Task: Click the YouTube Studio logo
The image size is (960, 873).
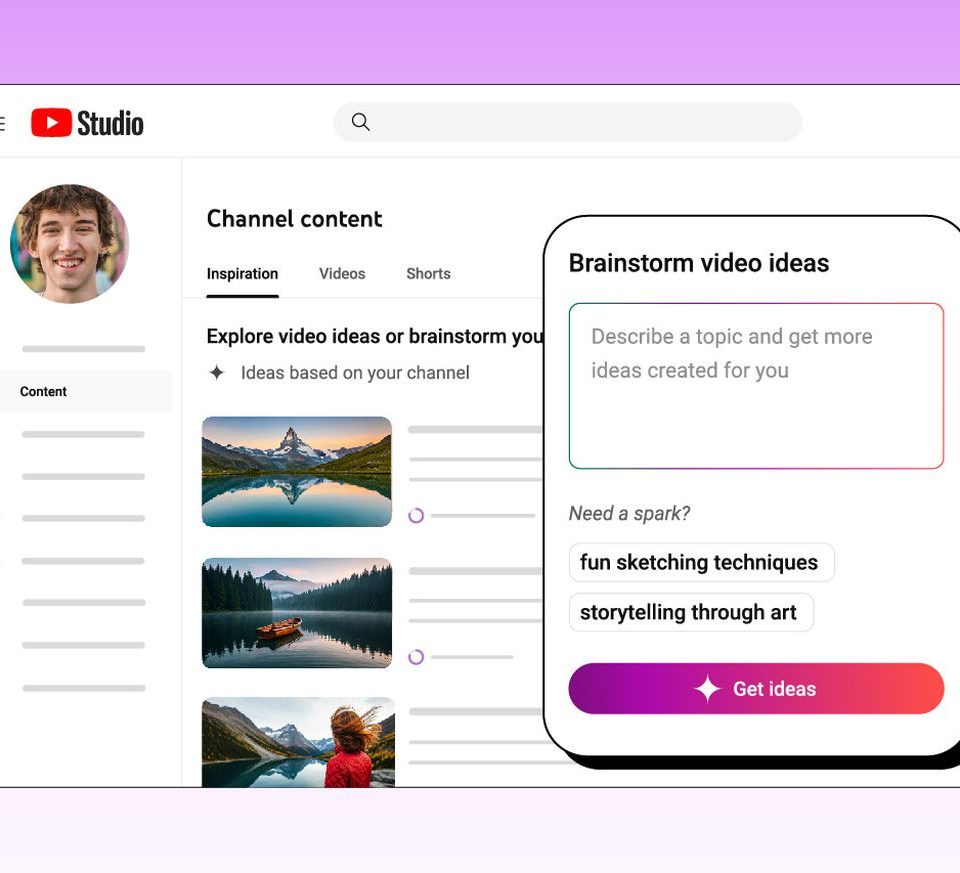Action: [x=87, y=123]
